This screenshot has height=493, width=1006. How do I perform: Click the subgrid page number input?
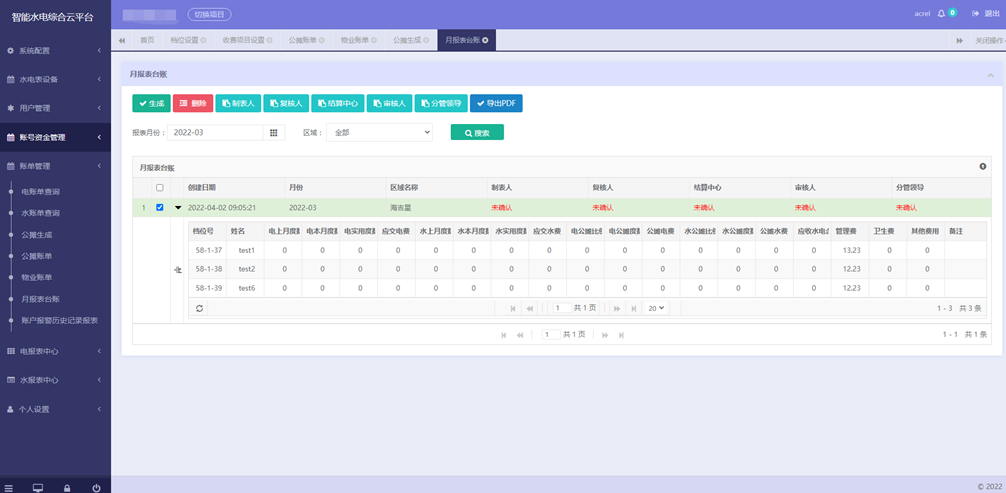click(563, 308)
